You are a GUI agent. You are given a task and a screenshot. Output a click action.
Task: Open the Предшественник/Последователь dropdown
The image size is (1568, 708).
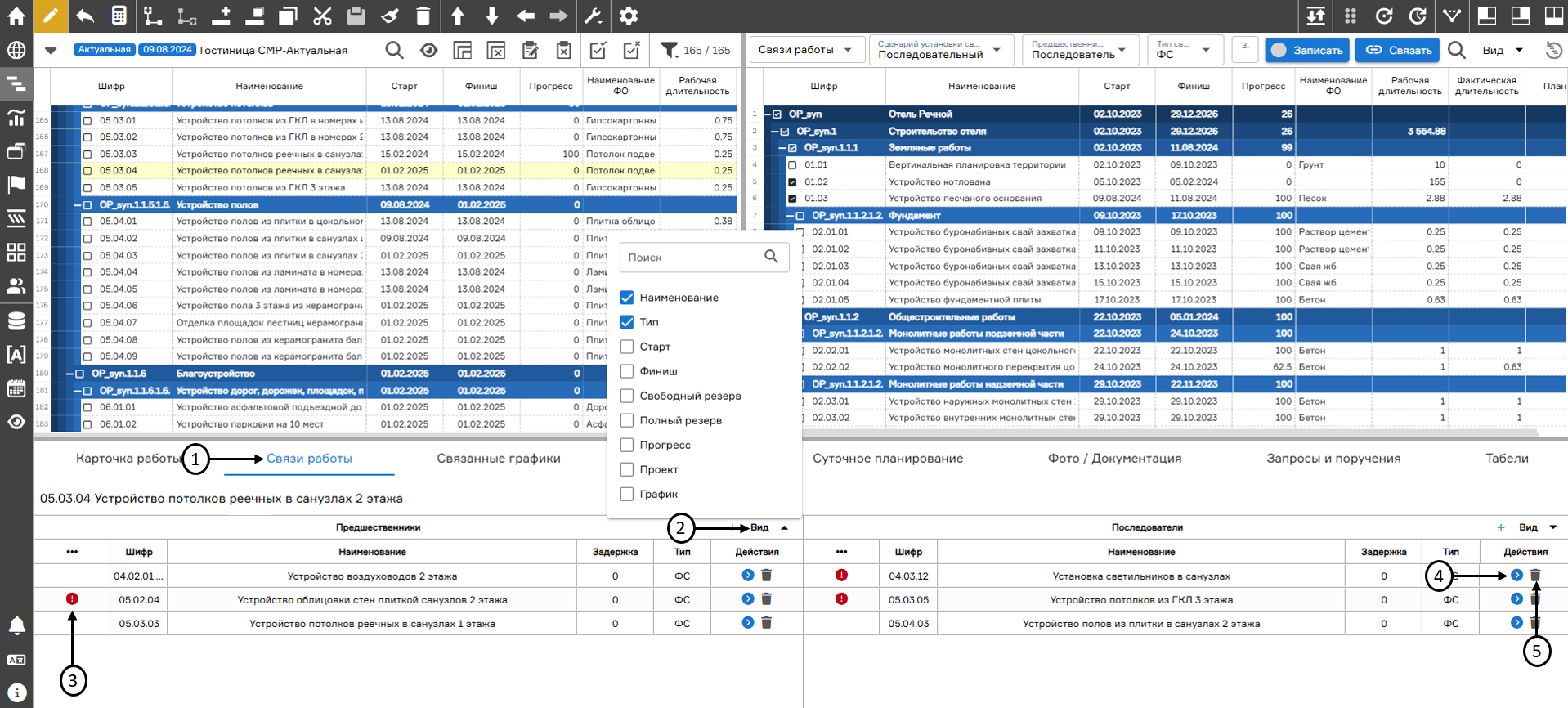(x=1081, y=50)
